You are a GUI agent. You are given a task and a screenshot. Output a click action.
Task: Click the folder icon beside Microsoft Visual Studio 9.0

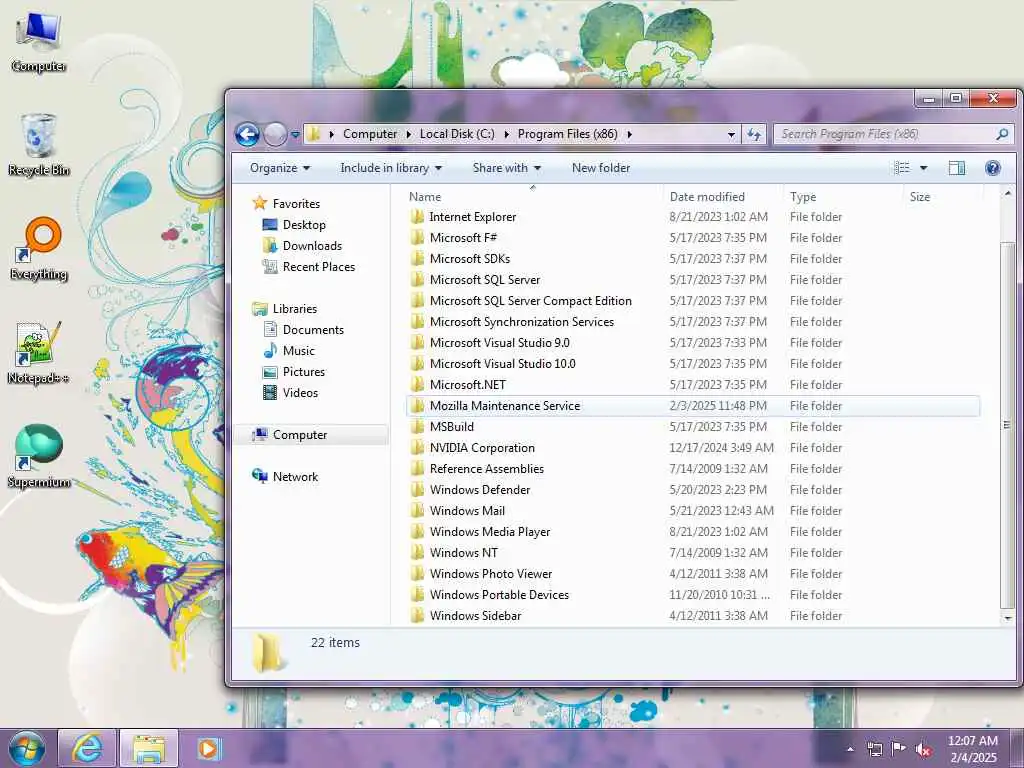pos(417,342)
